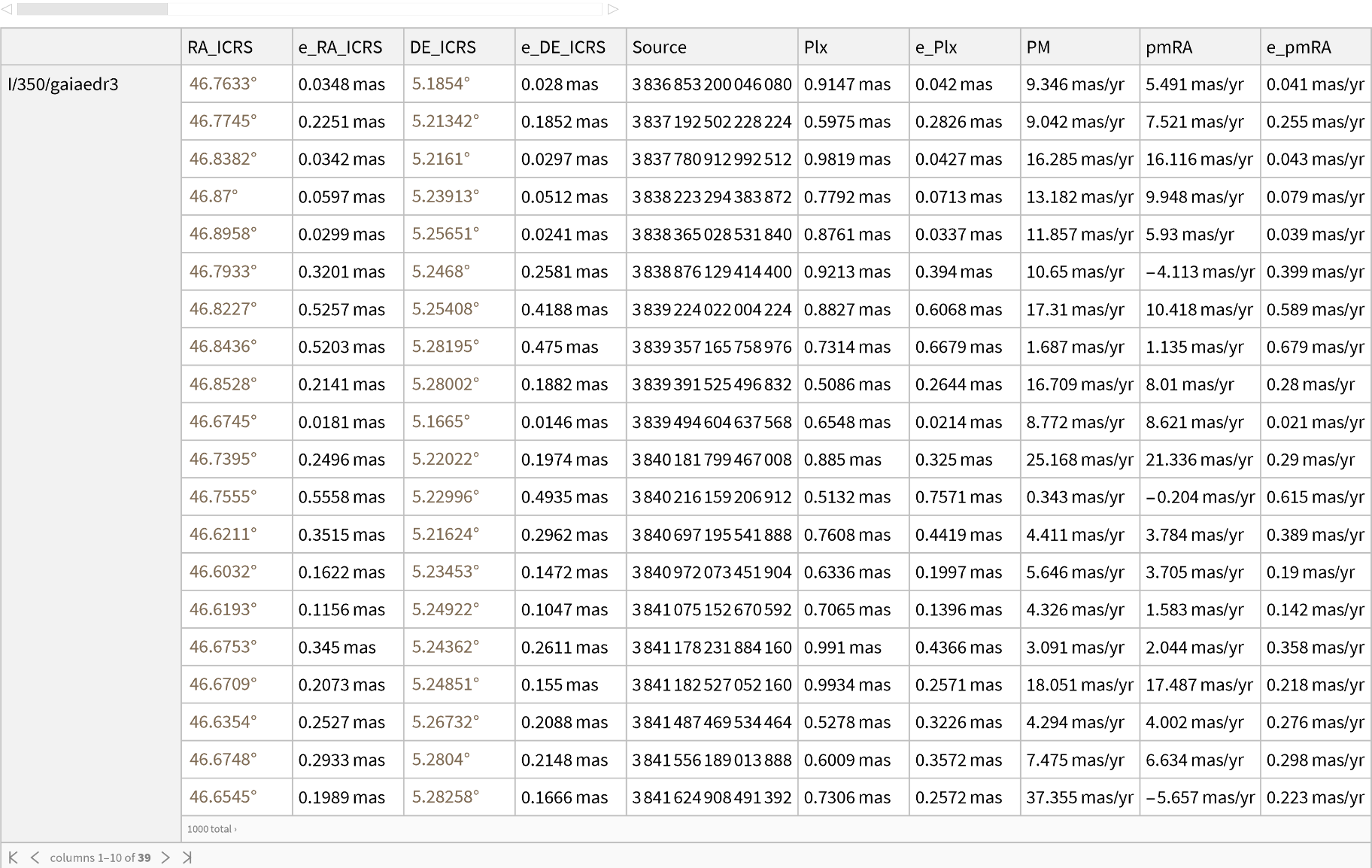This screenshot has height=868, width=1372.
Task: Expand the 1000 total rows indicator
Action: (211, 829)
